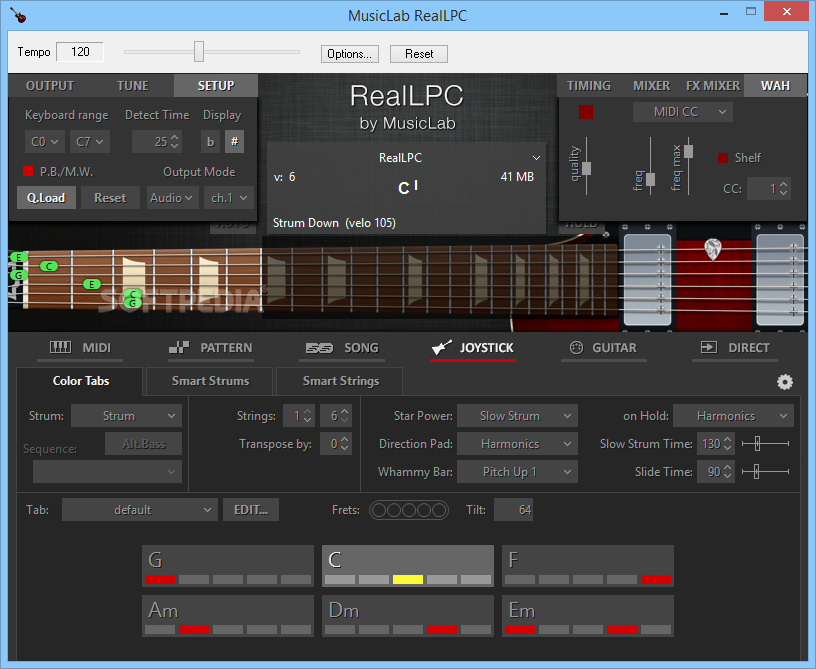The image size is (816, 669).
Task: Select flat 'b' display mode
Action: 210,141
